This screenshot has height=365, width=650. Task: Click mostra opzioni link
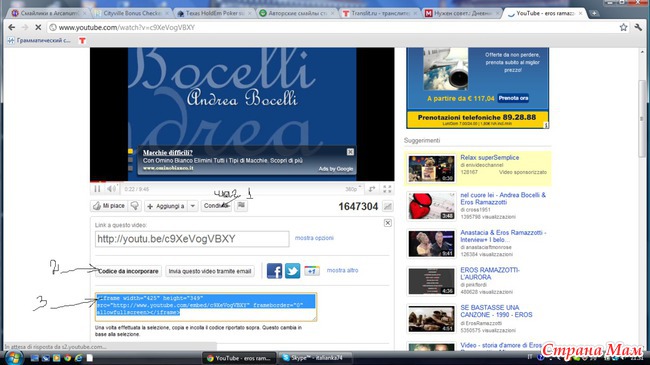point(314,238)
